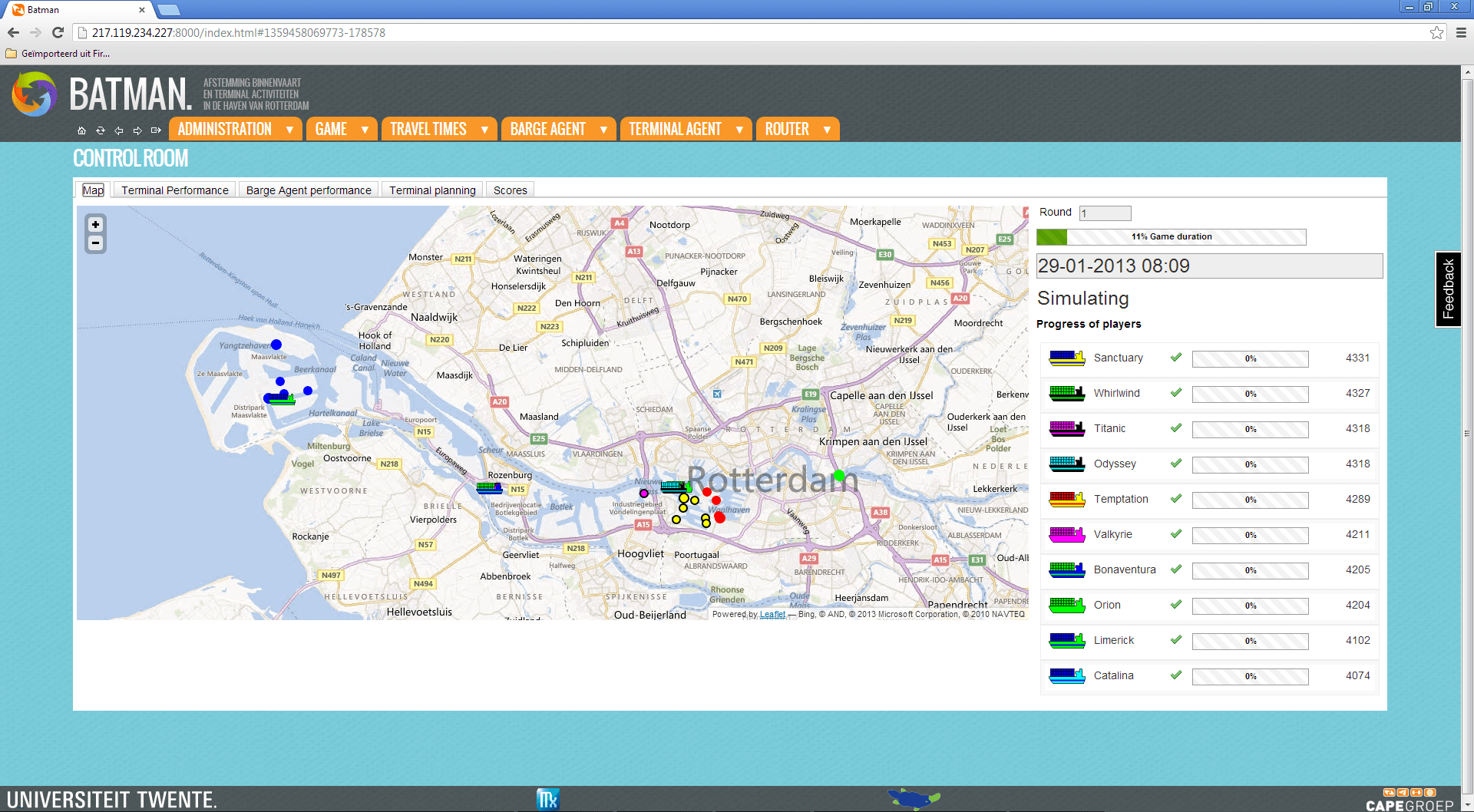This screenshot has width=1474, height=812.
Task: Click Sanctuary's score 4331
Action: tap(1358, 358)
